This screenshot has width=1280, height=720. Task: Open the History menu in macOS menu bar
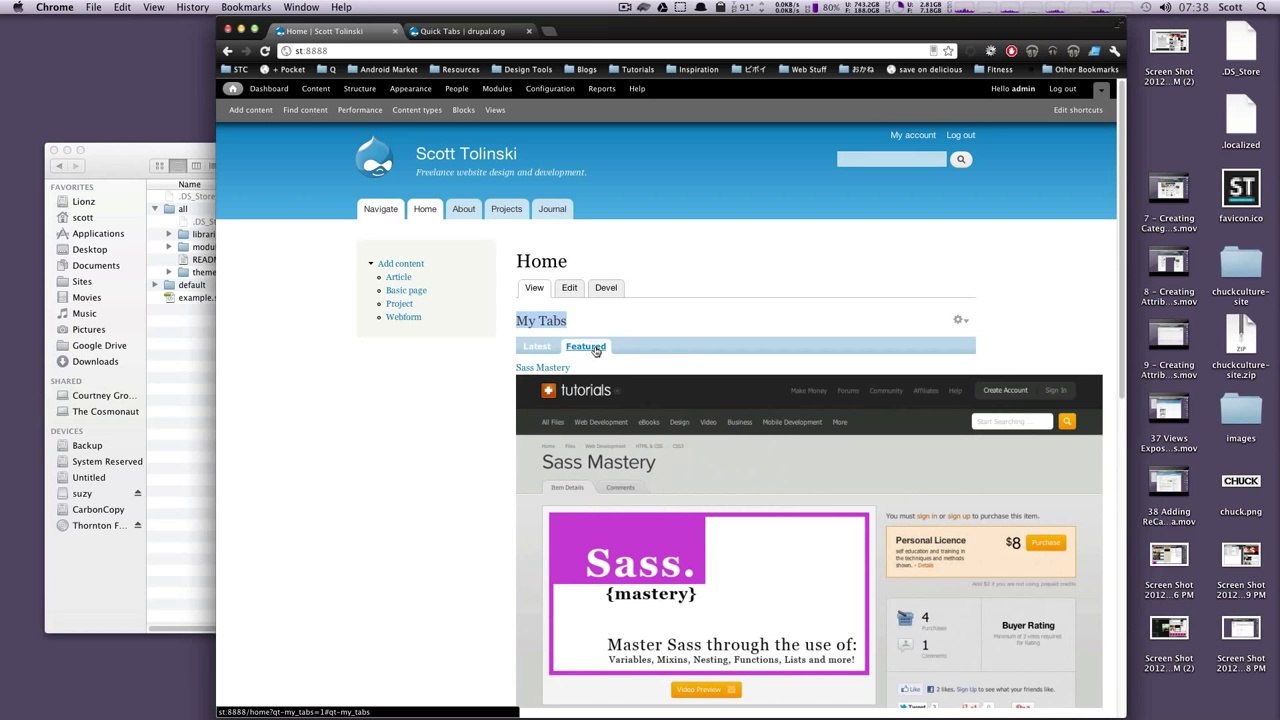pos(193,7)
